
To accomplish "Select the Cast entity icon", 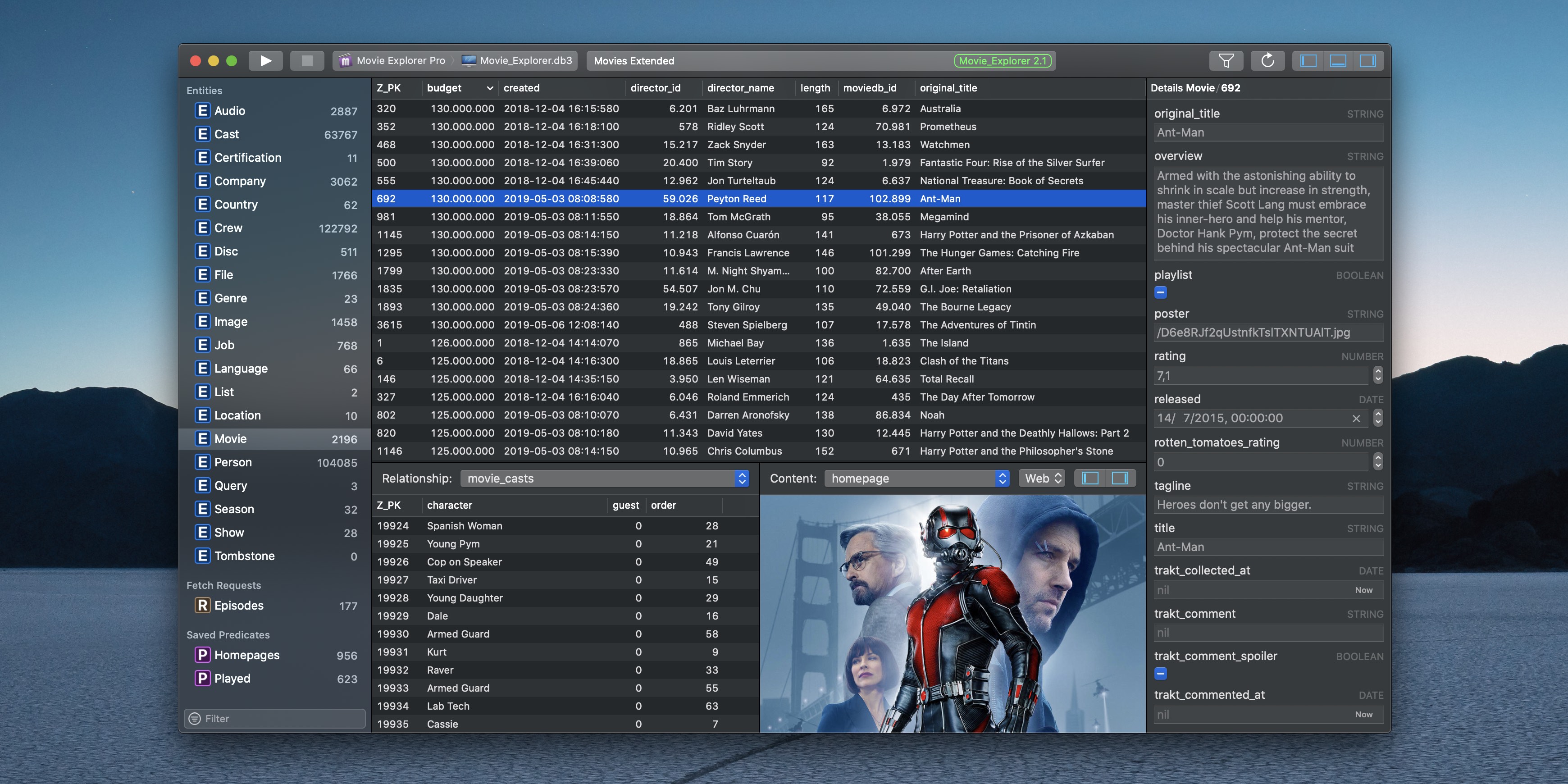I will pos(203,134).
